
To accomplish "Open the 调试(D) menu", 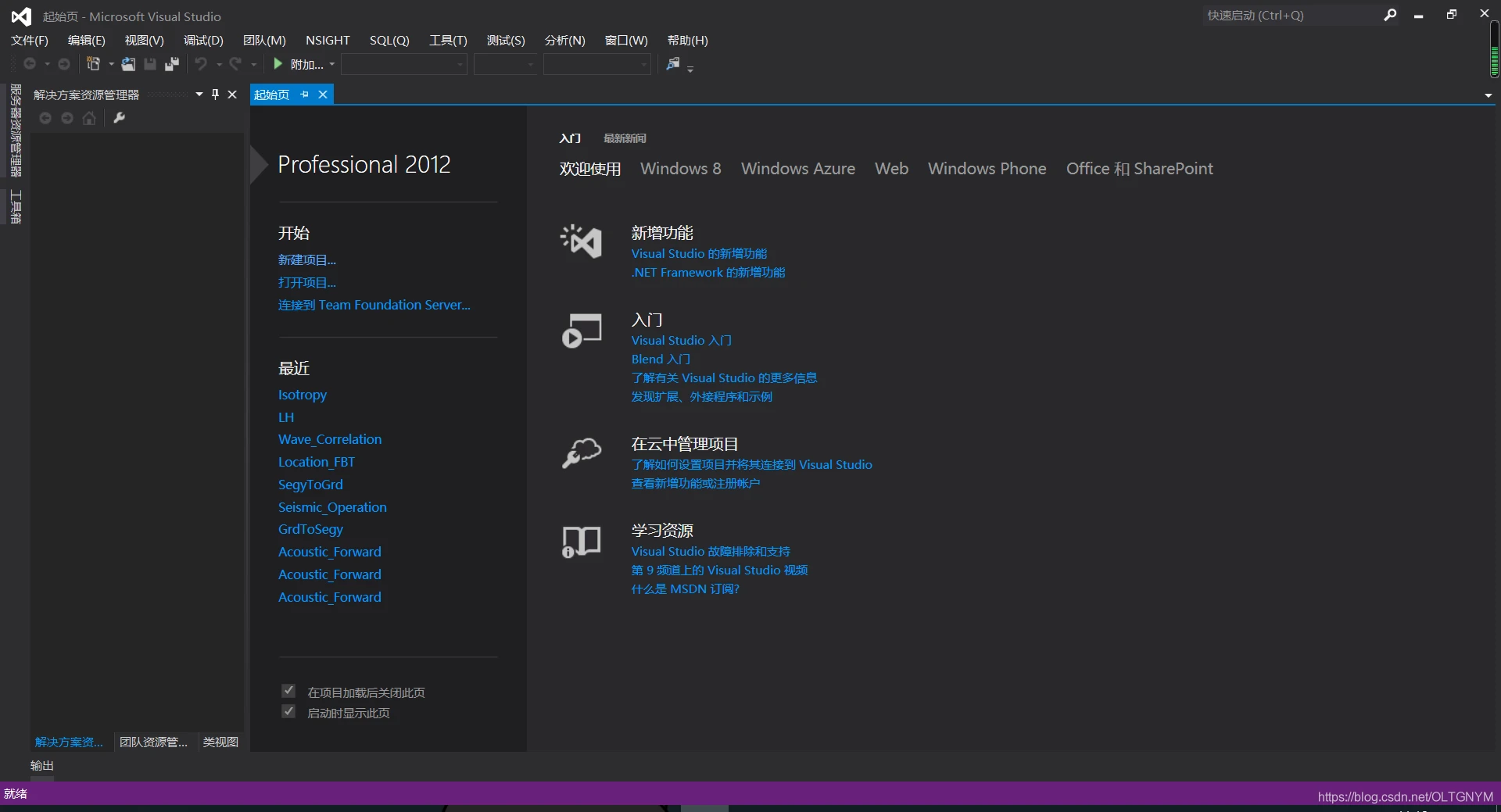I will pyautogui.click(x=203, y=41).
